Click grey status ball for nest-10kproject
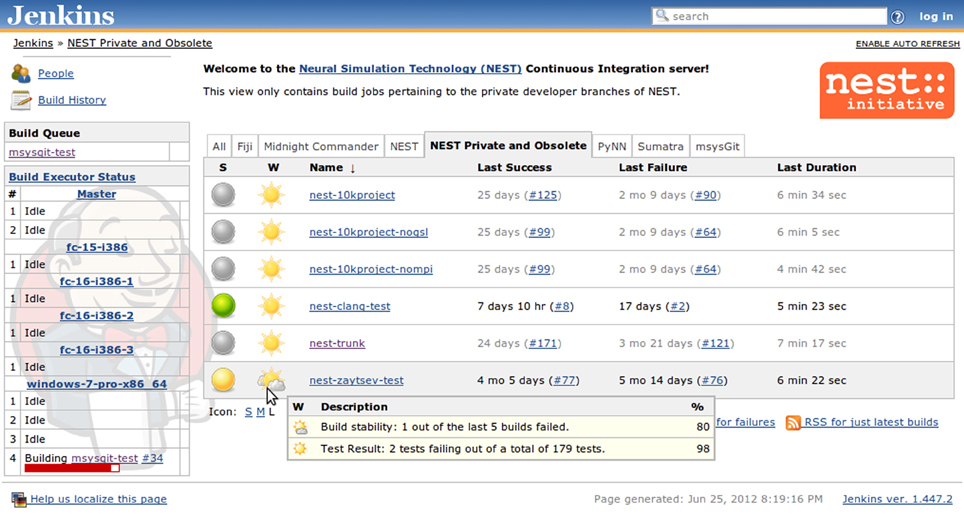Viewport: 964px width, 514px height. (223, 195)
